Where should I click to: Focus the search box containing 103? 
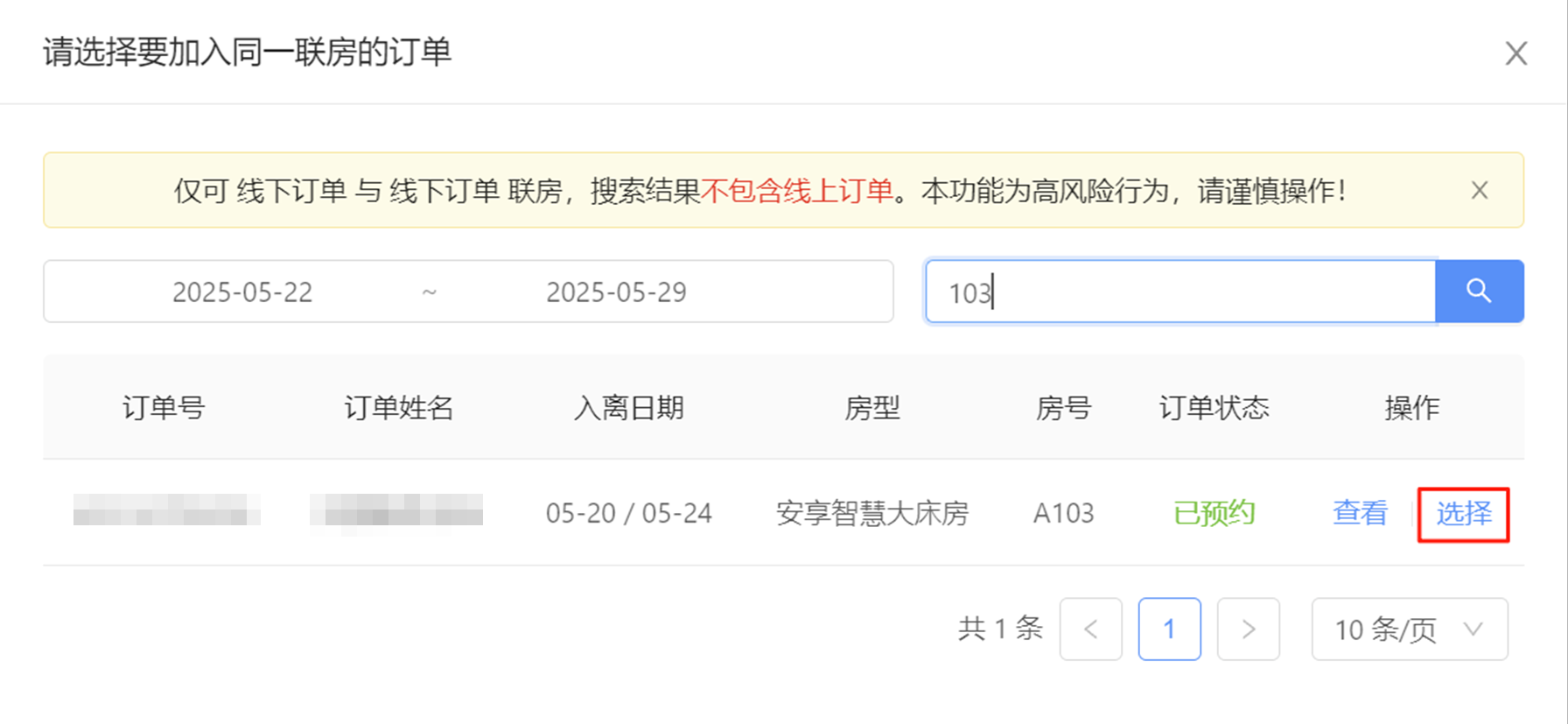(x=1180, y=291)
